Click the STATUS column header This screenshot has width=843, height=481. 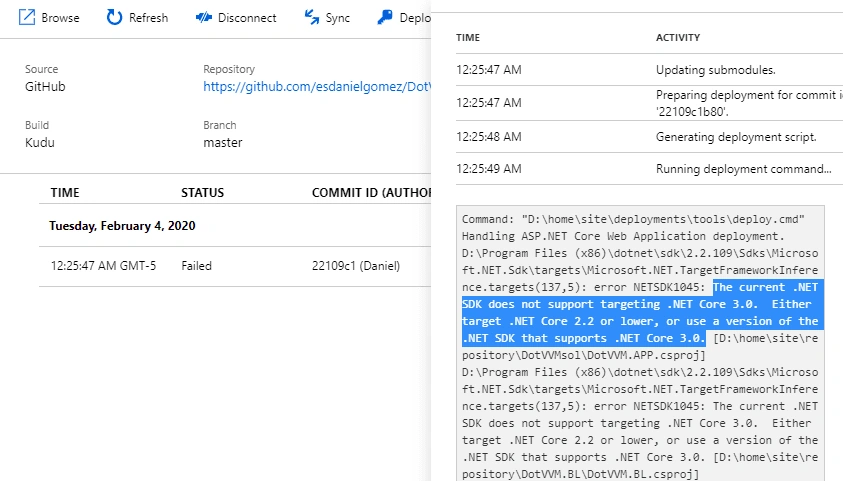pyautogui.click(x=202, y=192)
